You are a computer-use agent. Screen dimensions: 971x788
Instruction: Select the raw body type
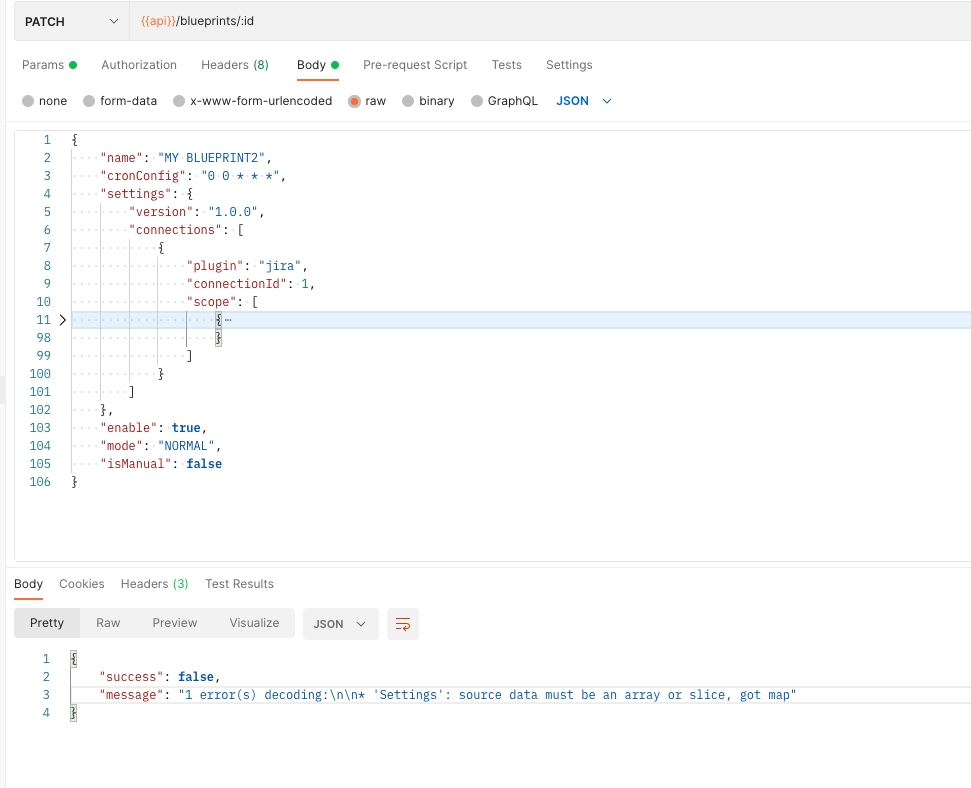(367, 101)
